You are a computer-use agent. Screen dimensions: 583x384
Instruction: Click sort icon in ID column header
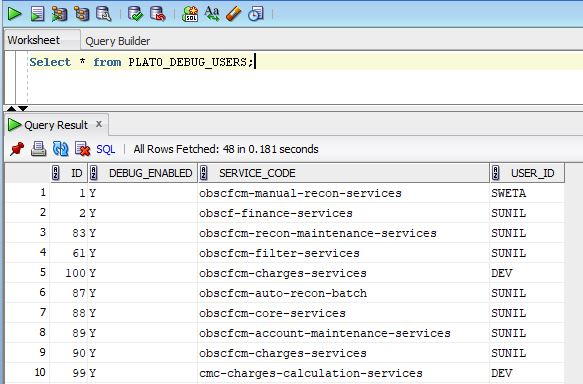click(56, 173)
